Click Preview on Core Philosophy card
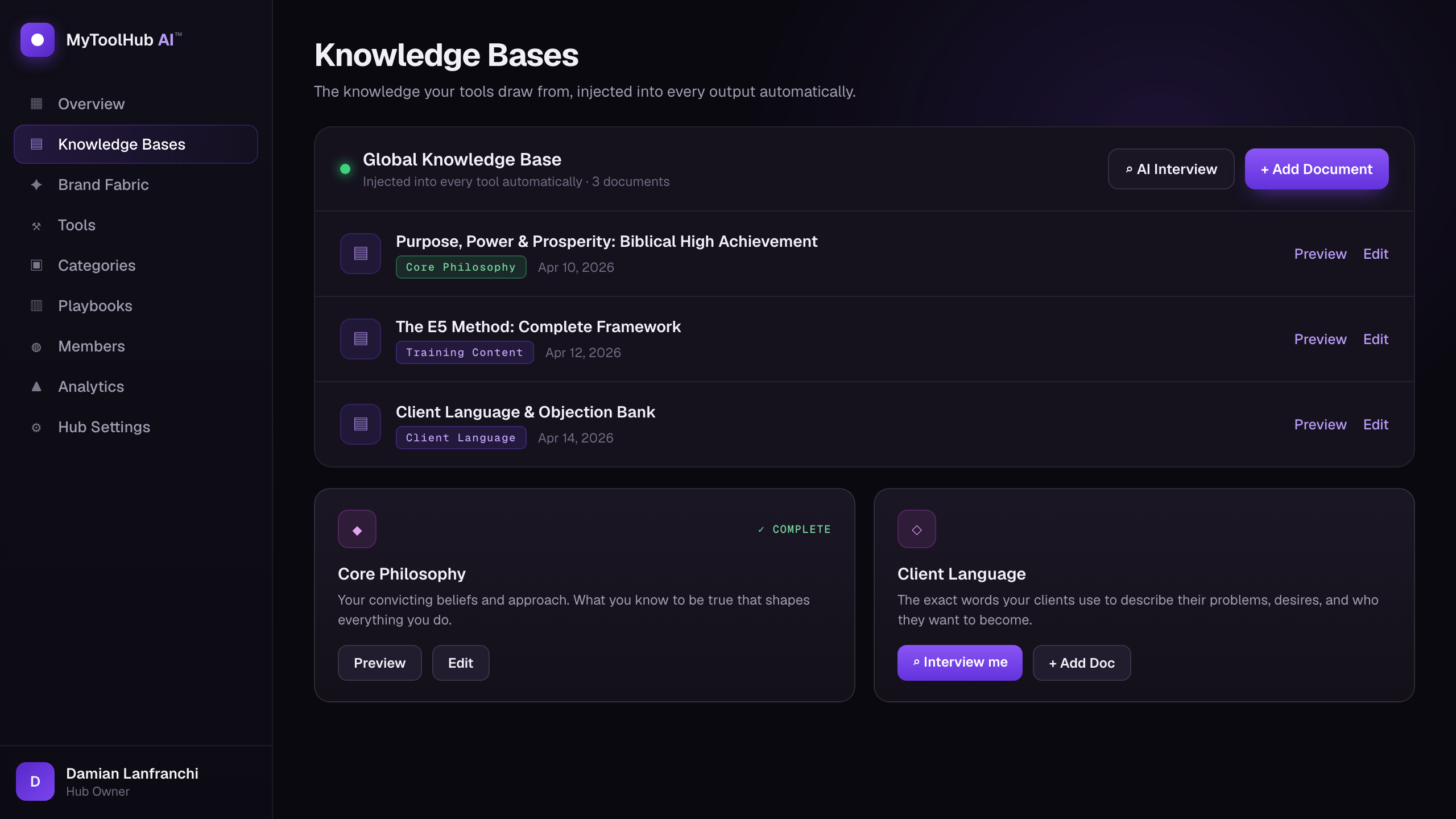This screenshot has height=819, width=1456. [380, 663]
